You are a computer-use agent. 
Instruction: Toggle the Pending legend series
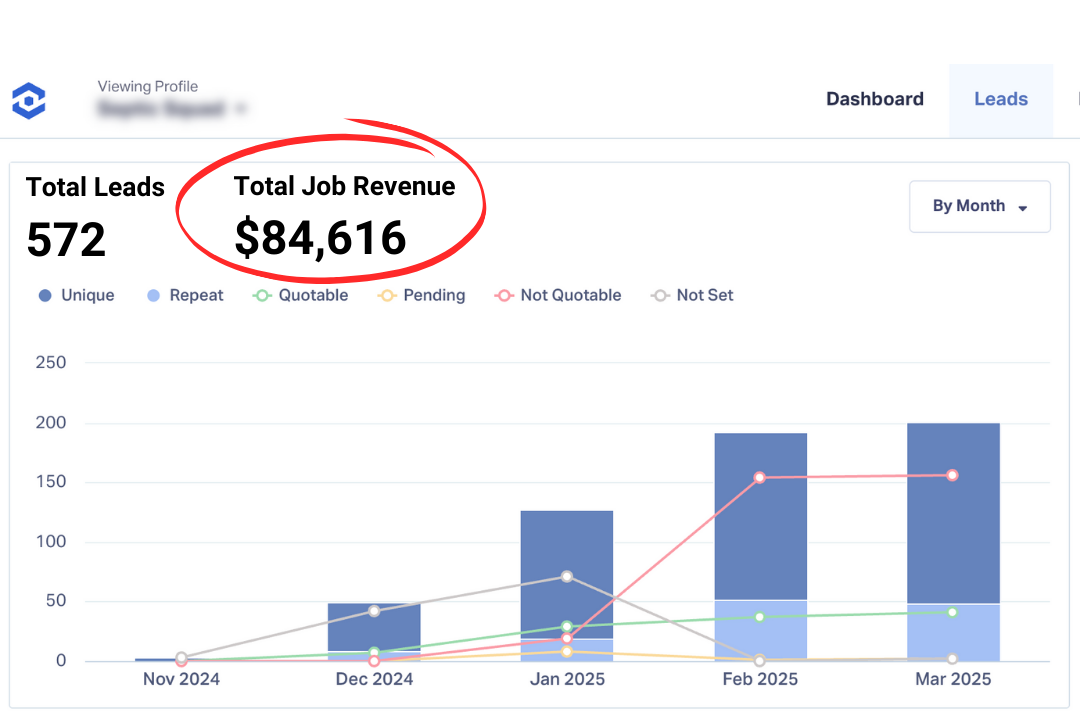(x=422, y=295)
